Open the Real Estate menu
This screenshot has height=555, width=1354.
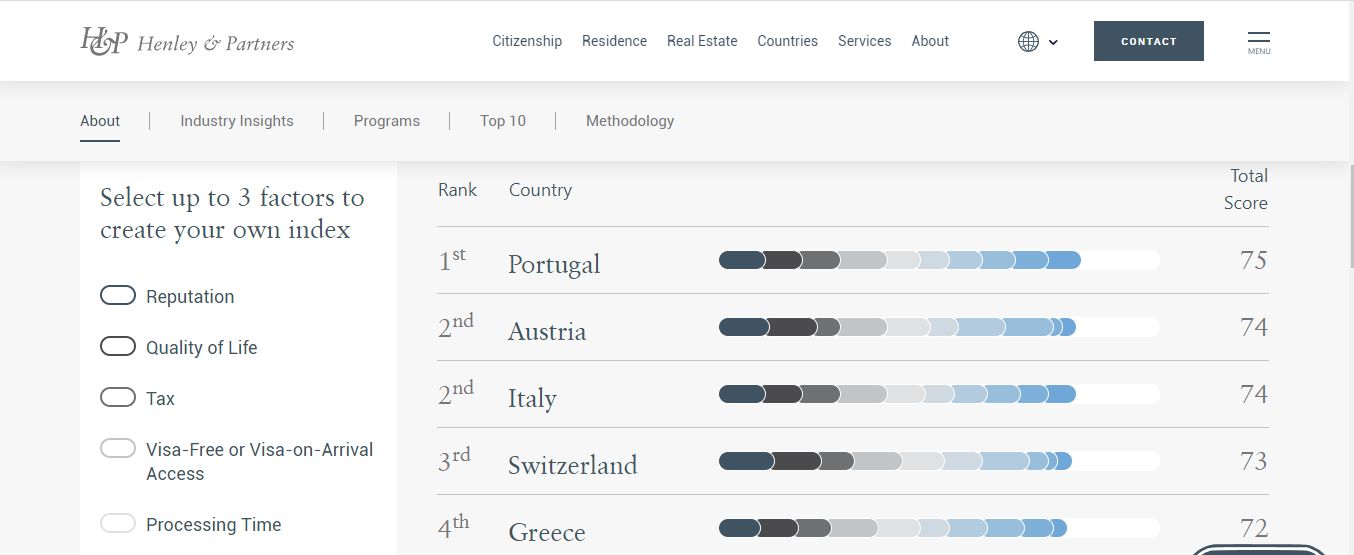click(x=702, y=41)
